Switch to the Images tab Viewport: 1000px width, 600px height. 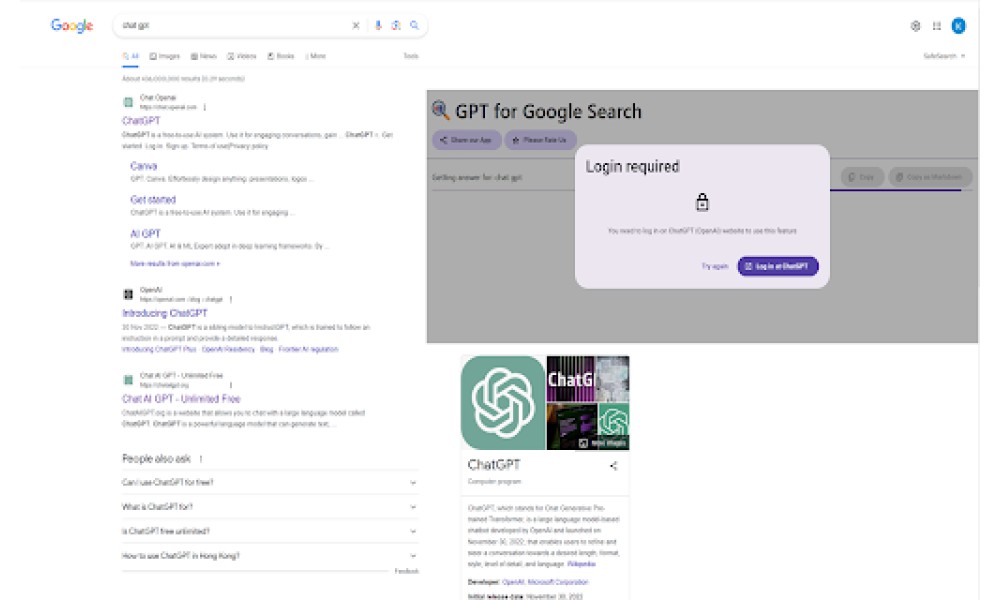click(x=165, y=56)
